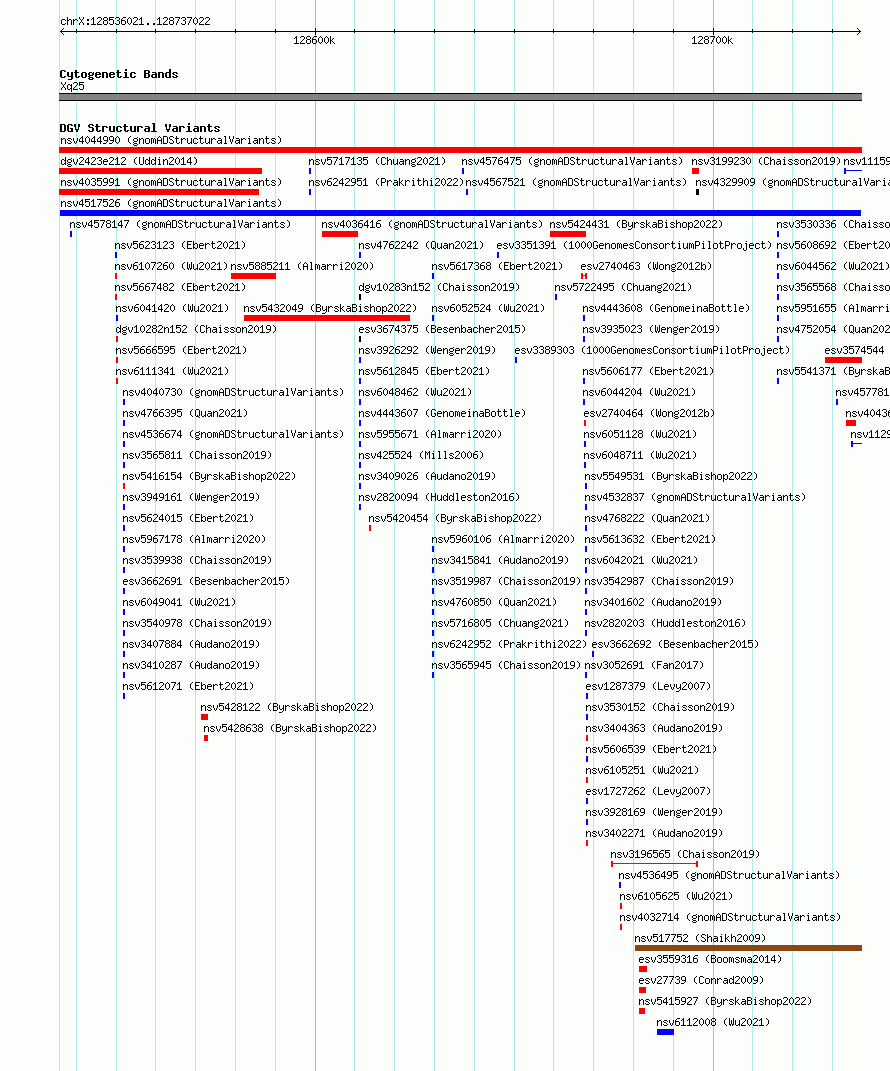
Task: Open esv3389303 (1000GenomesConsortiumPilotProject) label
Action: click(652, 350)
